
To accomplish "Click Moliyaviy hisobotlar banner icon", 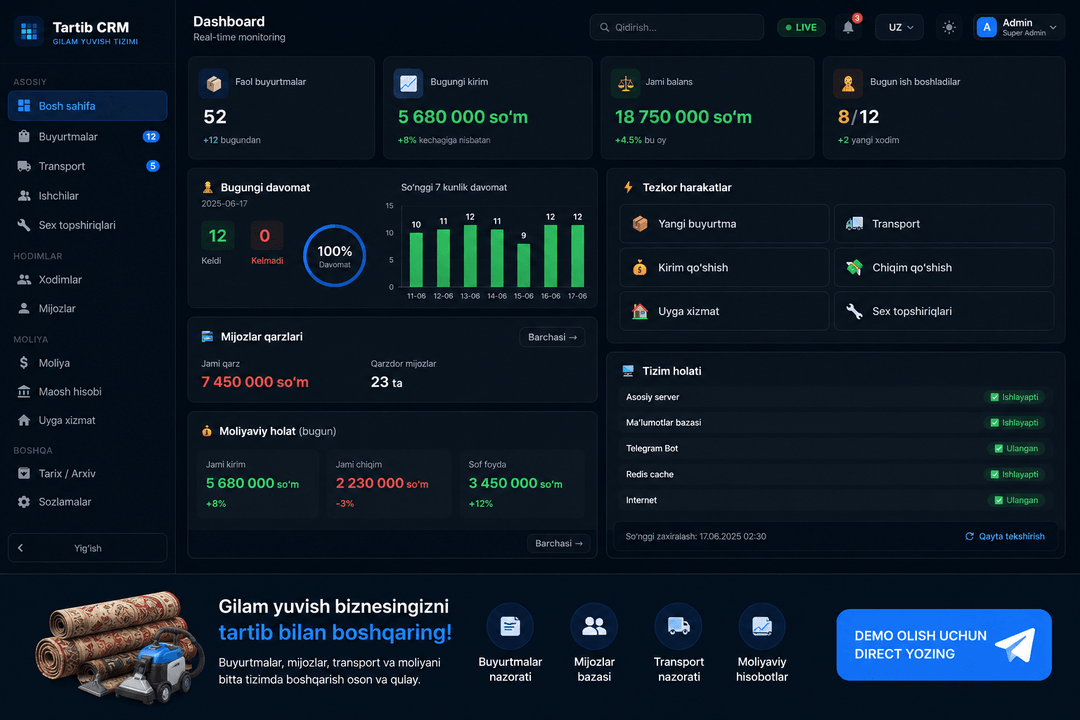I will click(x=762, y=626).
